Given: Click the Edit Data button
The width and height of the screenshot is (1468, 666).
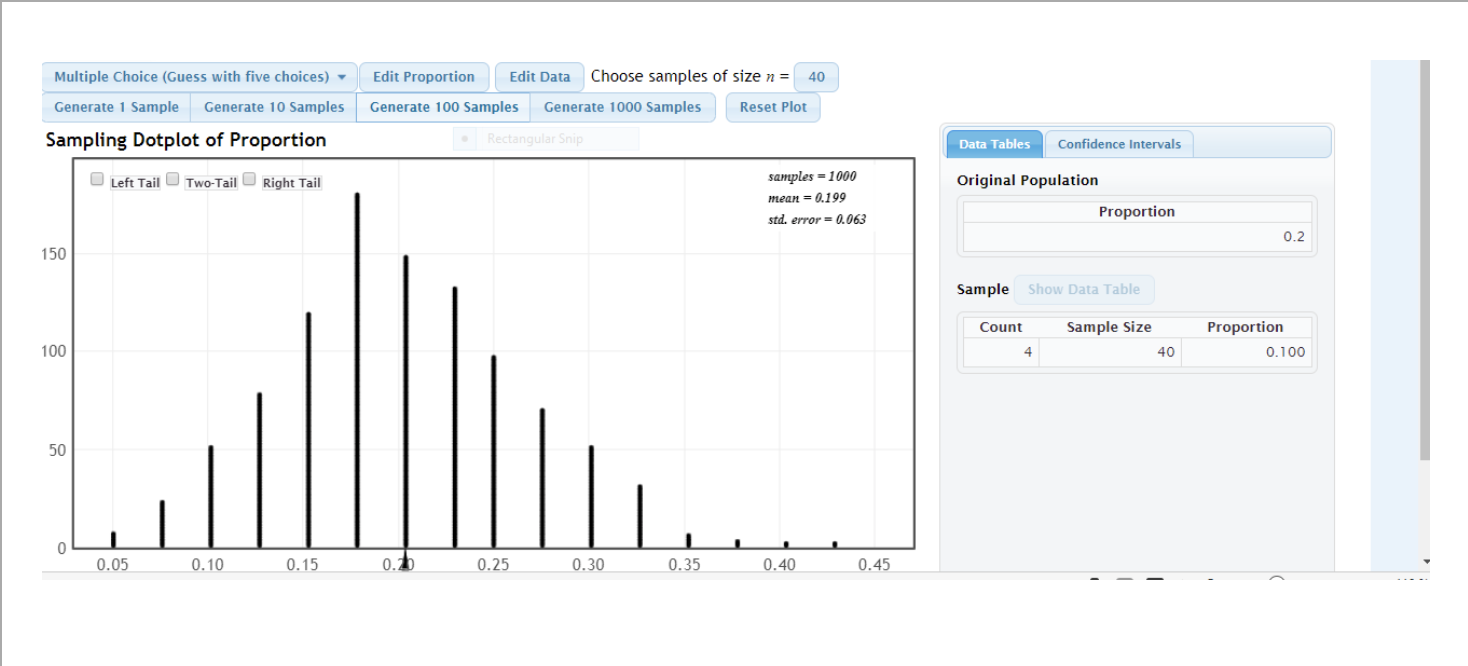Looking at the screenshot, I should click(x=539, y=76).
